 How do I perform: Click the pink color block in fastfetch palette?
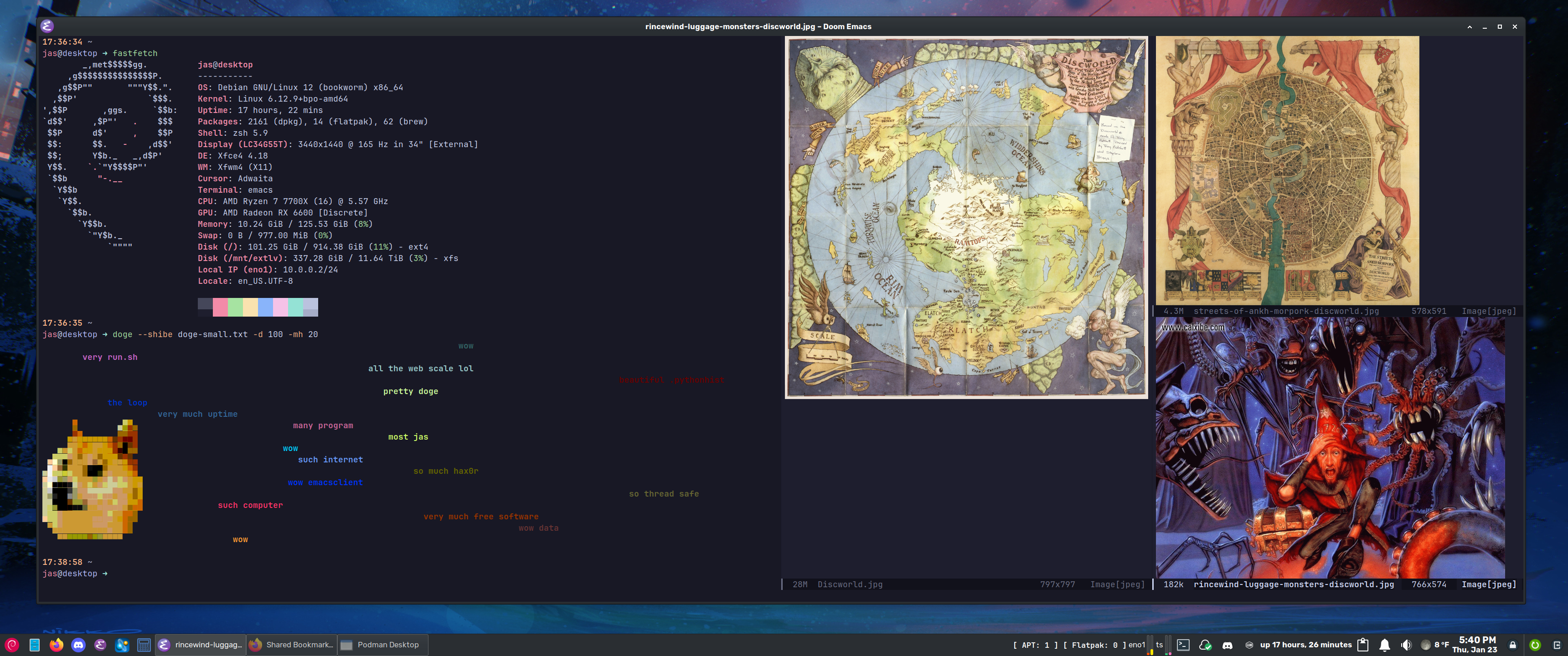point(220,307)
